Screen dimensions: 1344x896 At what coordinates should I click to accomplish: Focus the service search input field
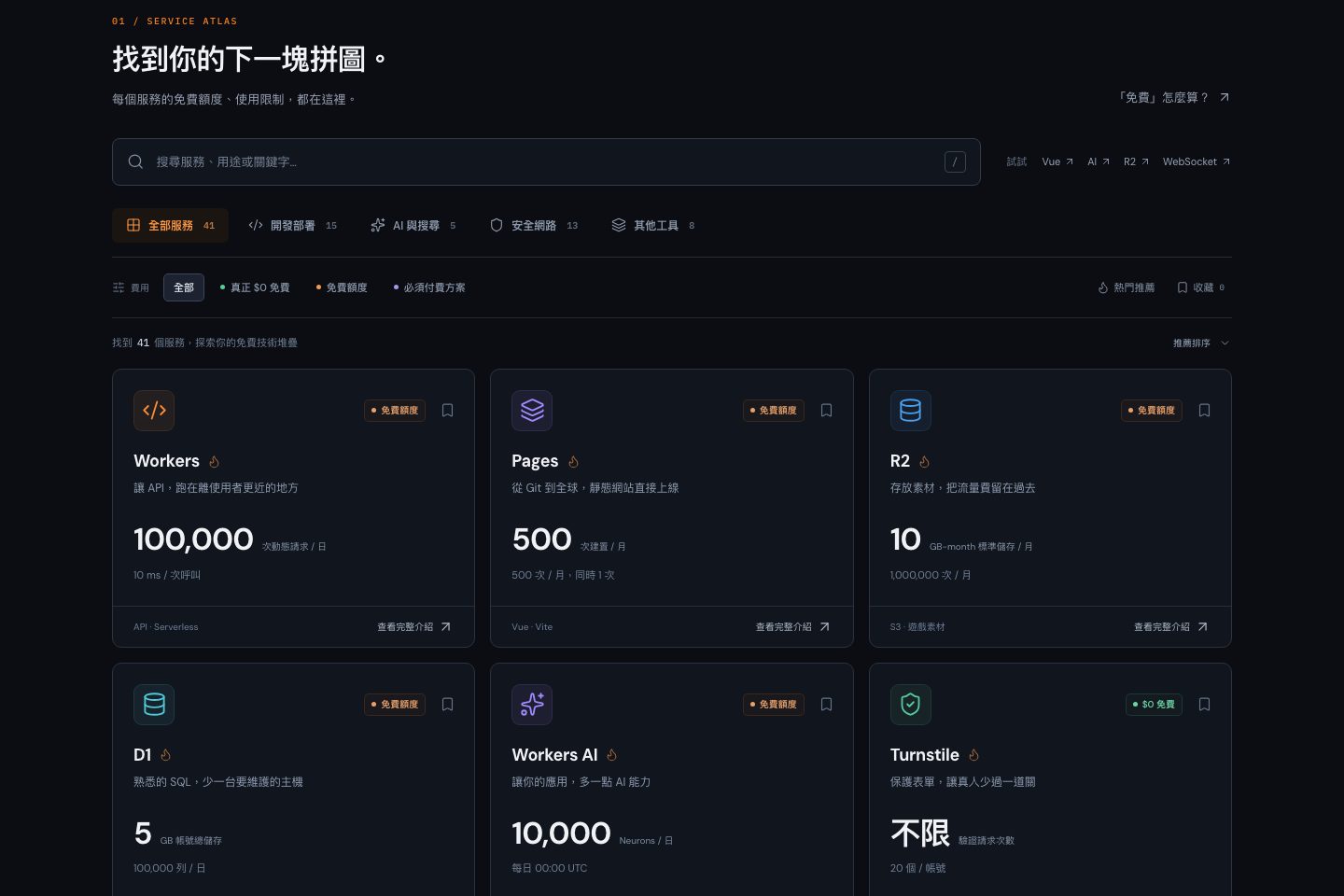(x=546, y=161)
